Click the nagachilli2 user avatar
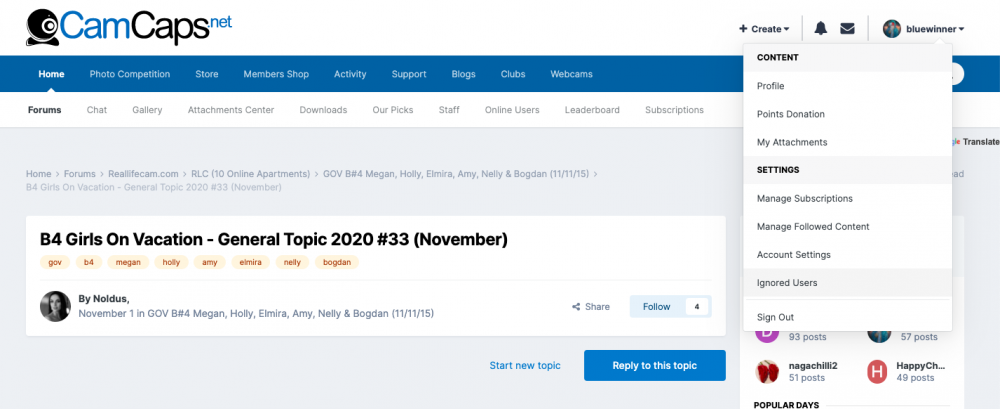 (767, 372)
